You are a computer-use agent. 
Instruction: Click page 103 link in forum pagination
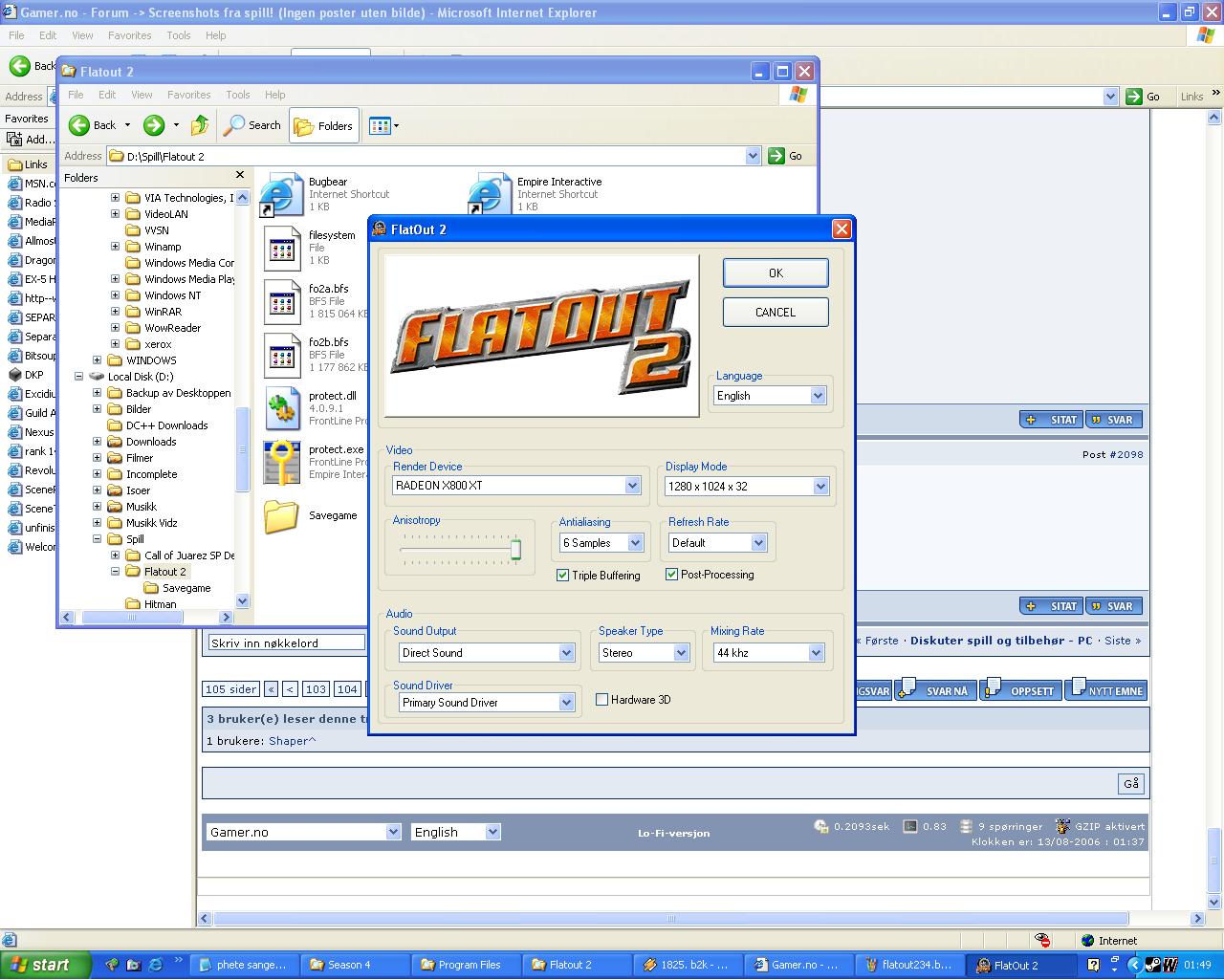pos(316,689)
